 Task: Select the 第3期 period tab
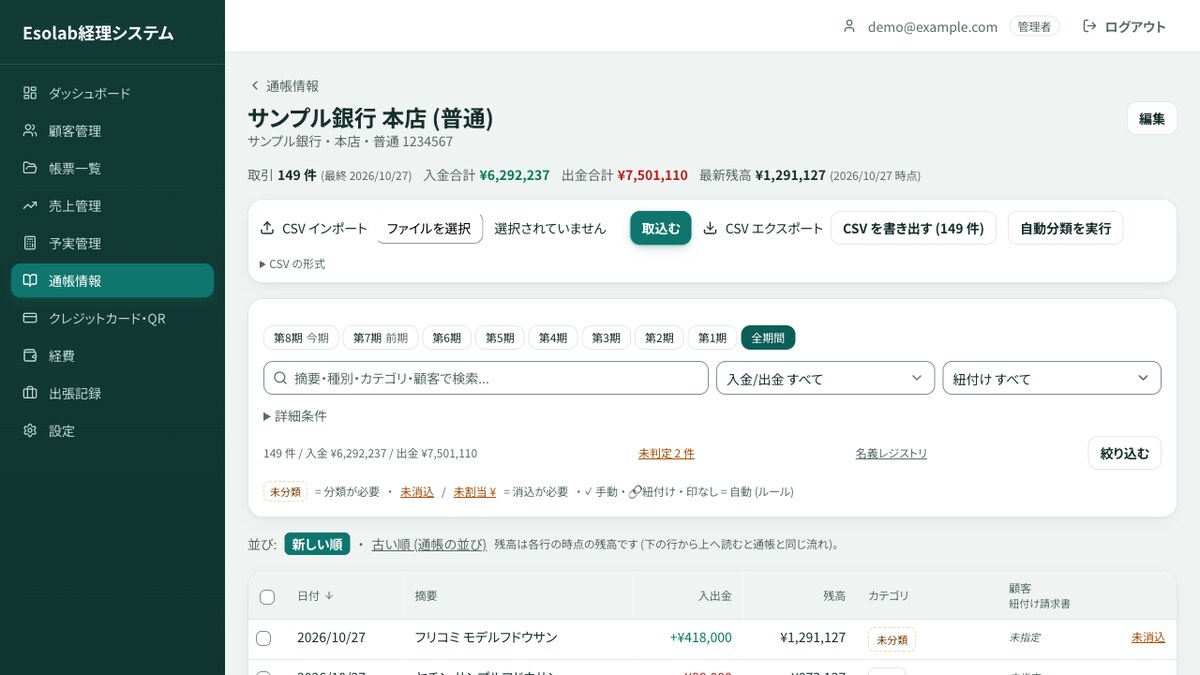(606, 338)
